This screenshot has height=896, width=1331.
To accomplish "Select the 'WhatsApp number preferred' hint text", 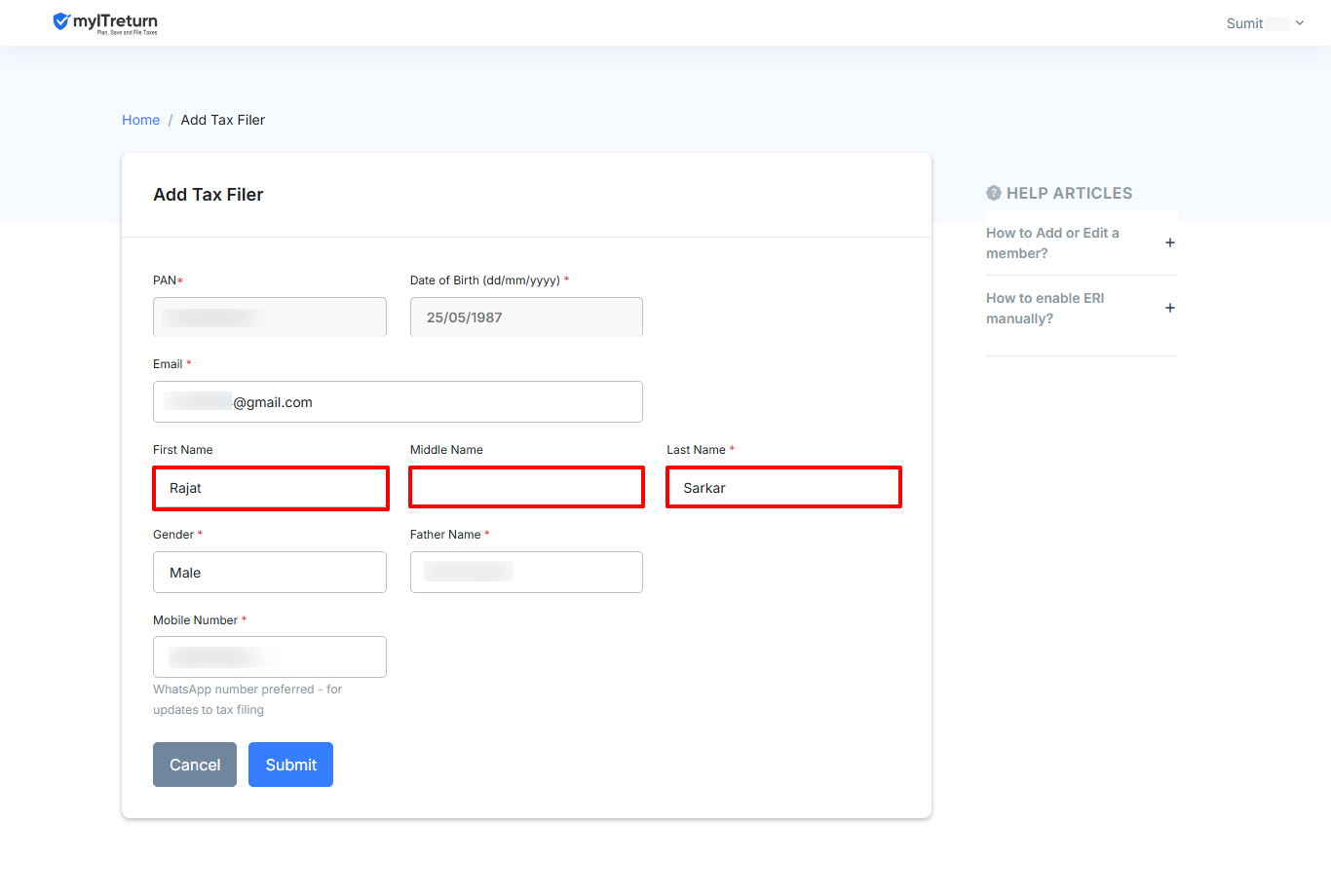I will click(x=247, y=699).
